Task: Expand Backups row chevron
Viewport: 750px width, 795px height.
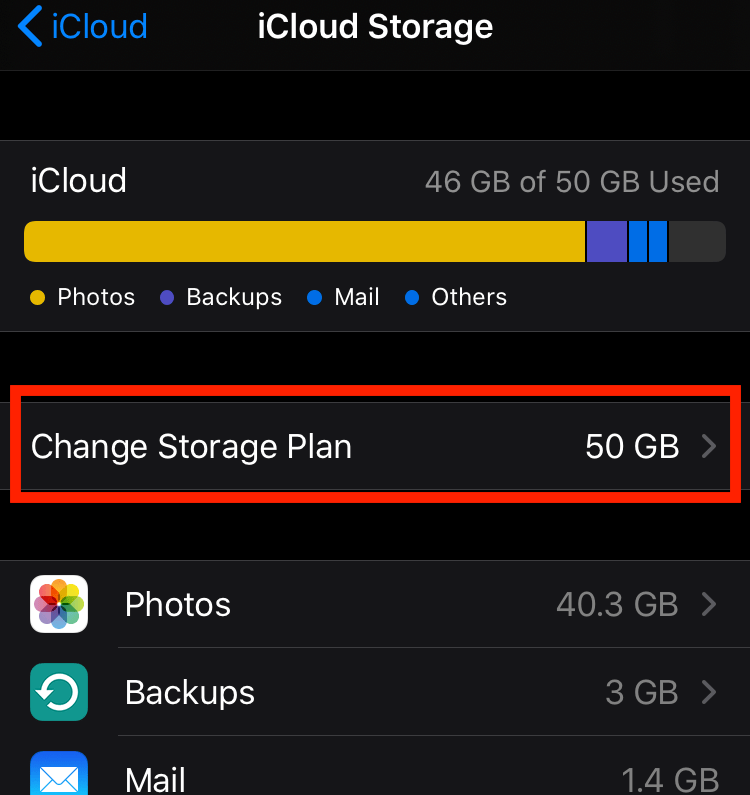Action: 709,692
